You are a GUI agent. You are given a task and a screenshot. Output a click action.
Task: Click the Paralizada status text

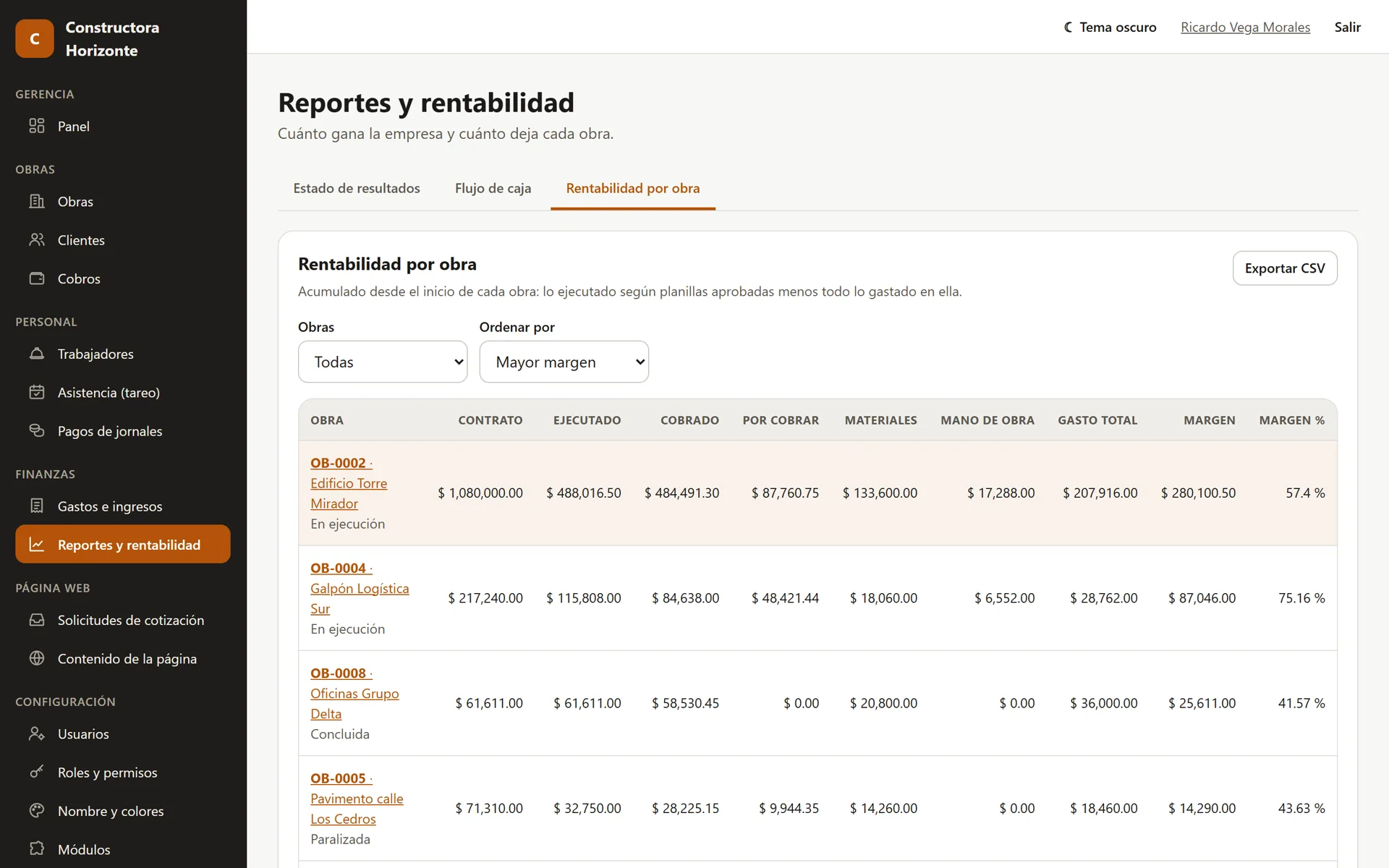(340, 839)
